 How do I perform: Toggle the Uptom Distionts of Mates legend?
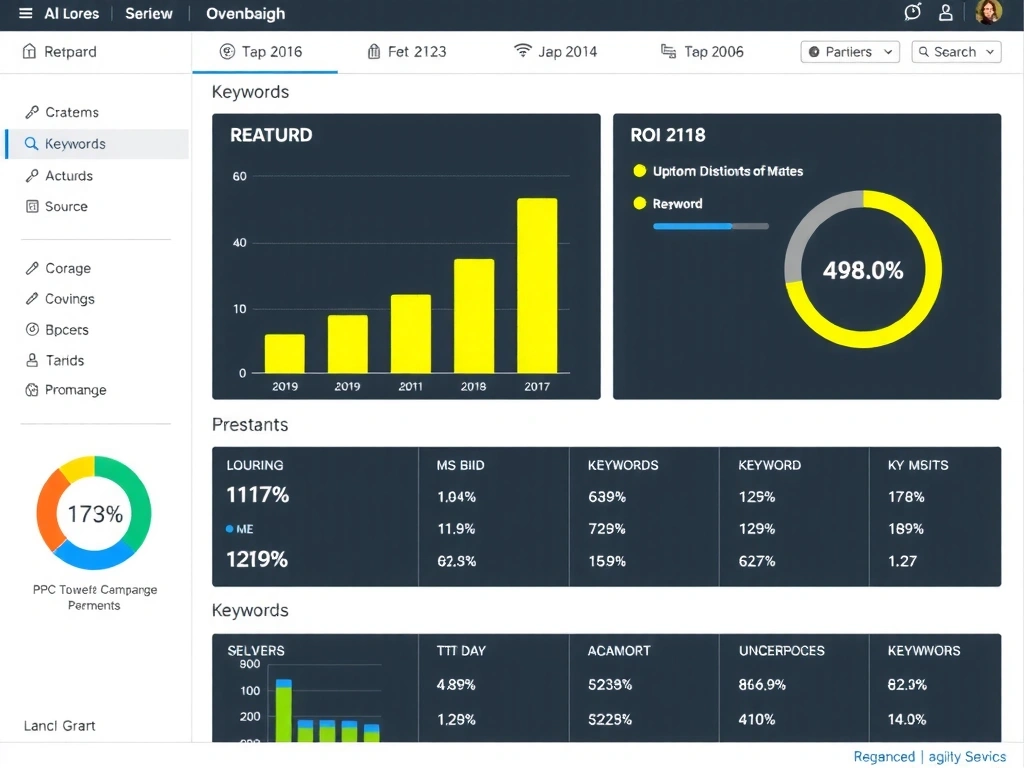click(x=640, y=171)
